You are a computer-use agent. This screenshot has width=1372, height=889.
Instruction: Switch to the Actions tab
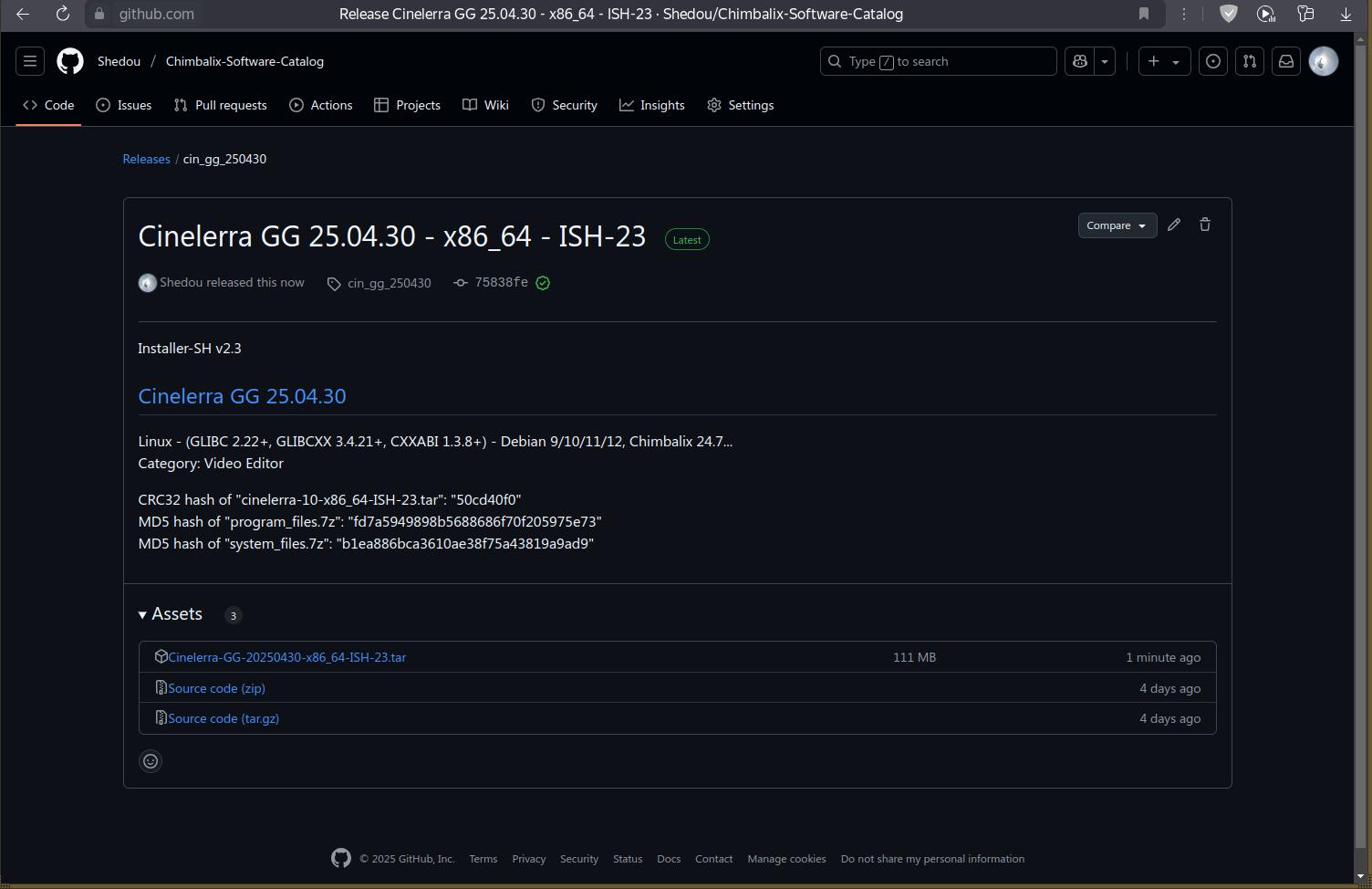tap(321, 105)
